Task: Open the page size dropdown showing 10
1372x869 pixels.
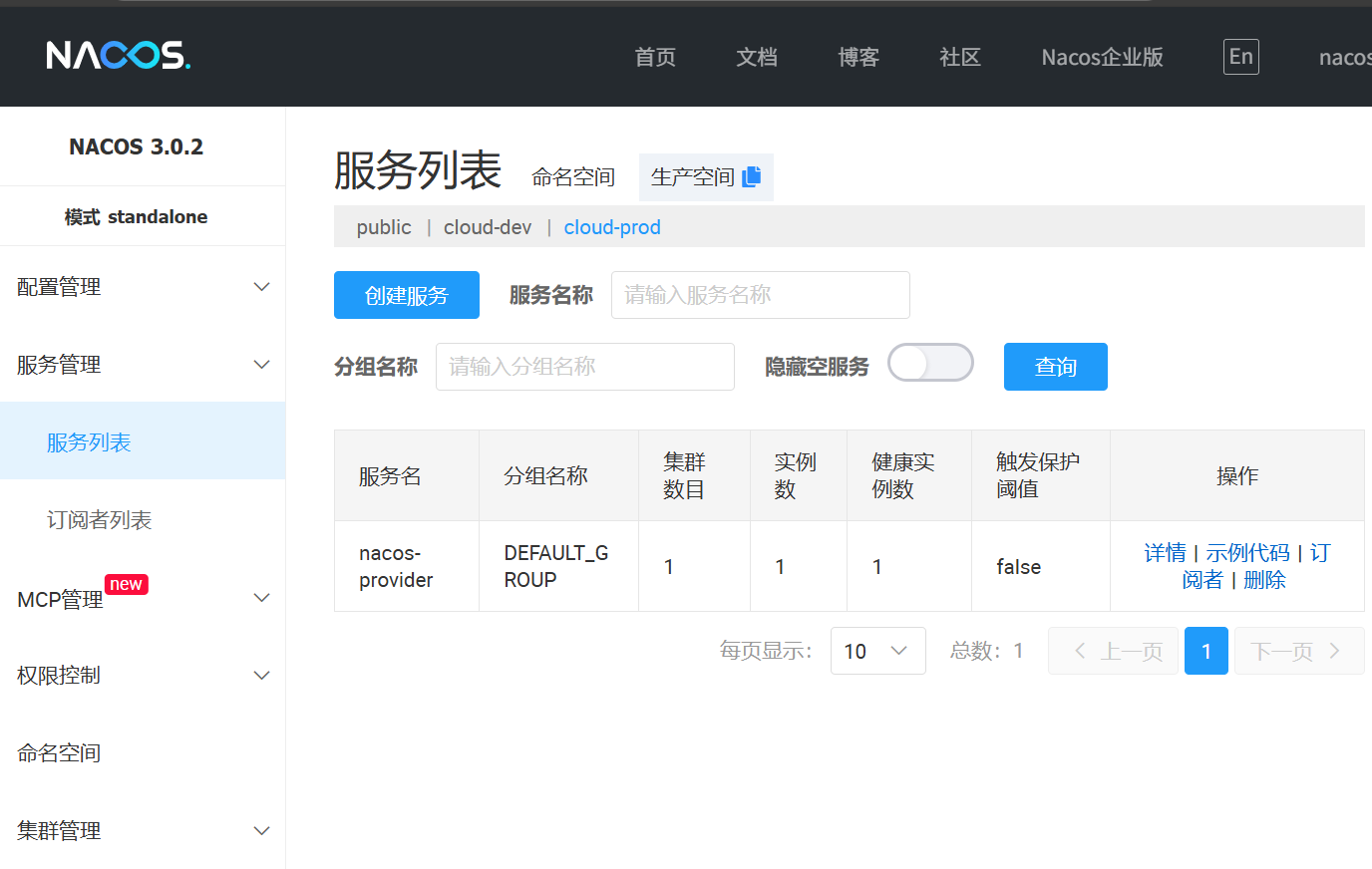Action: point(877,651)
